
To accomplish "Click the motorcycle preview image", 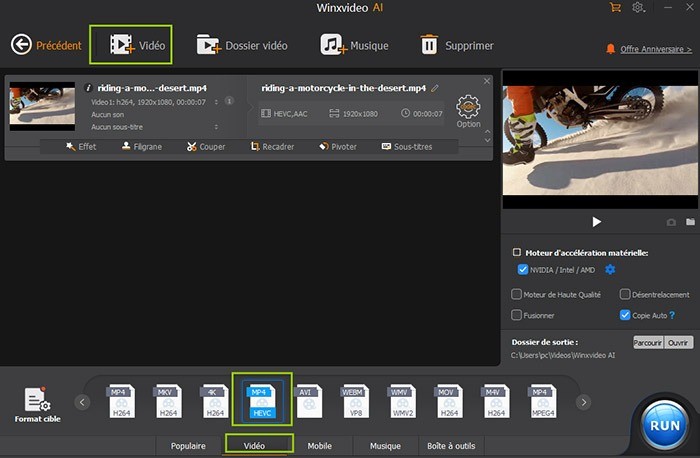I will 600,140.
